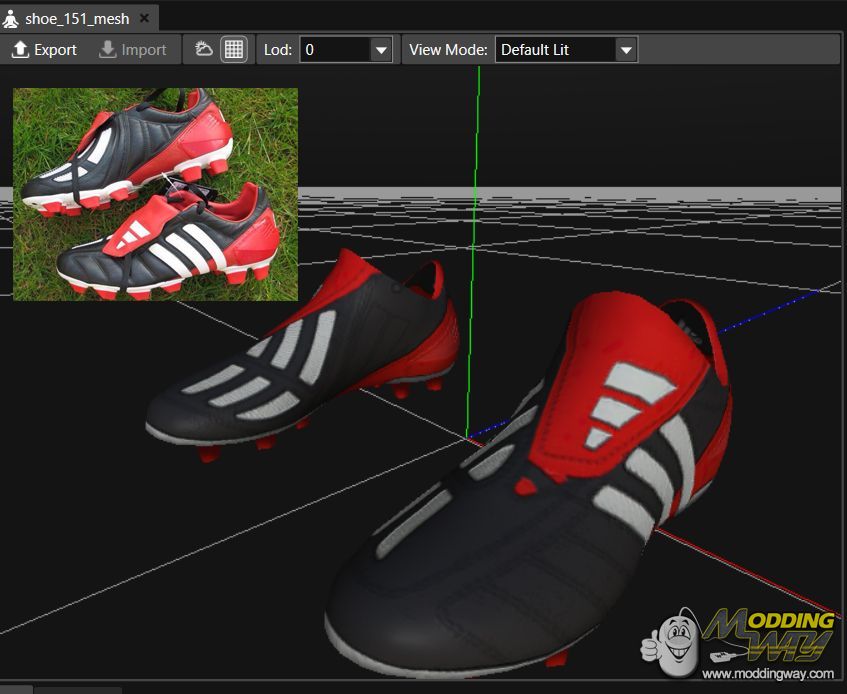Open the www.moddingway.com link
847x694 pixels.
pos(767,673)
